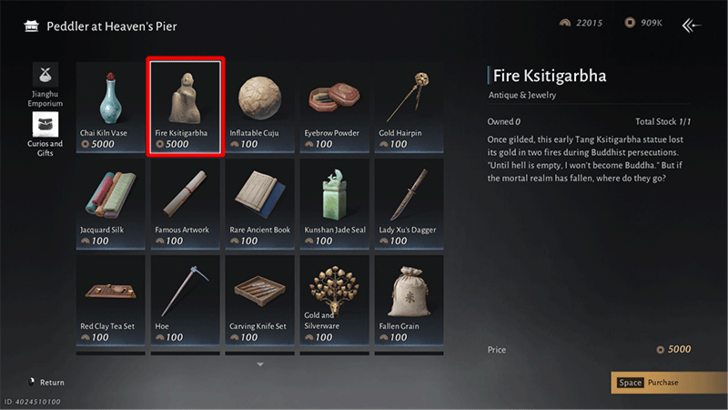Open the Jianghu Emporium tab

pos(45,85)
